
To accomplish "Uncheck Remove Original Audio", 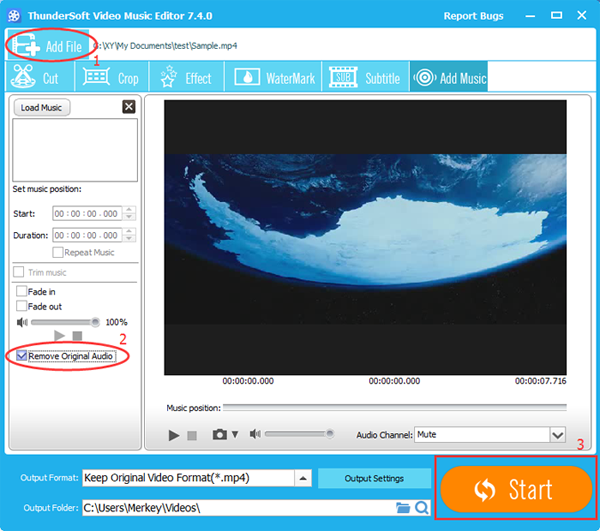I will coord(21,356).
